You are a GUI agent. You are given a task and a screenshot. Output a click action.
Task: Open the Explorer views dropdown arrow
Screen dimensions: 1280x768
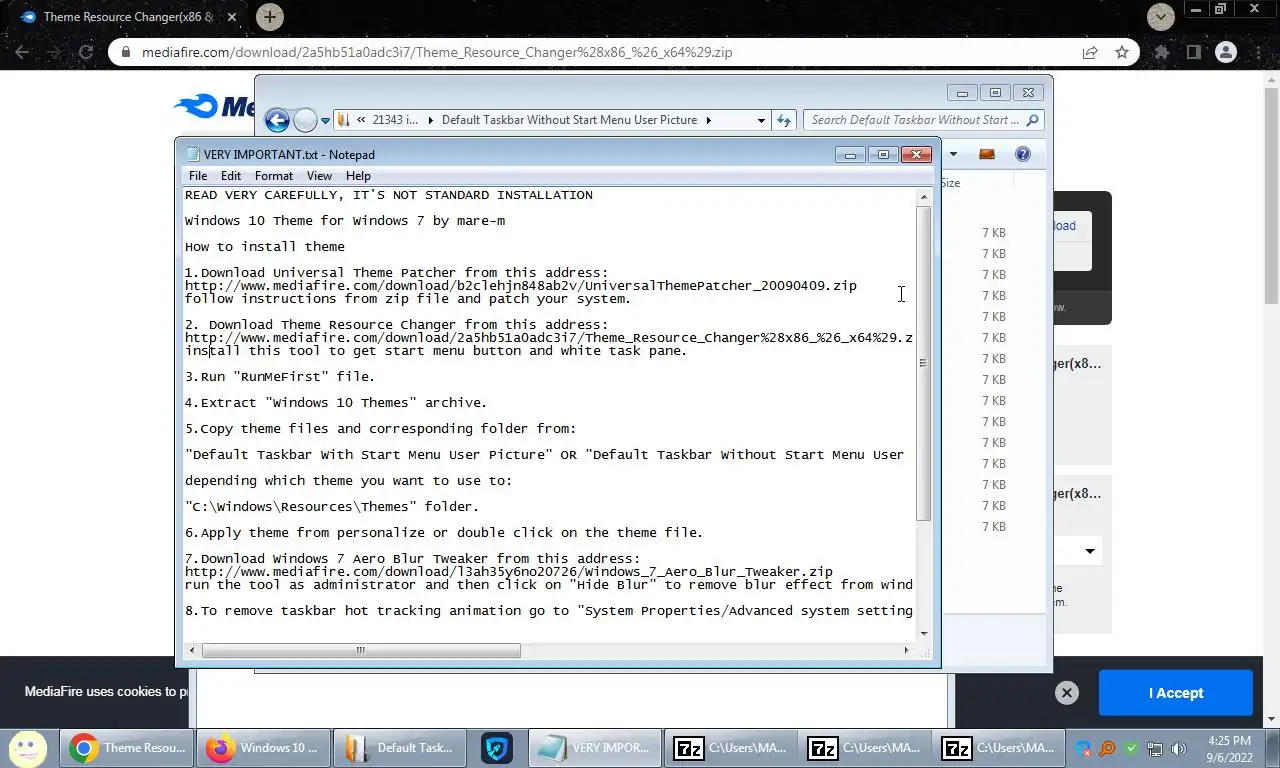[x=953, y=154]
